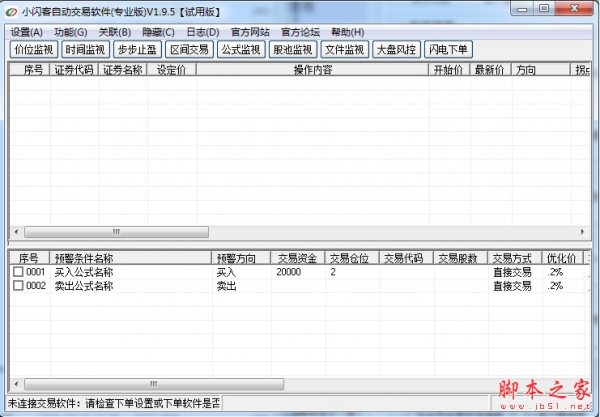
Task: Click the 20000 trading funds value
Action: pos(289,272)
